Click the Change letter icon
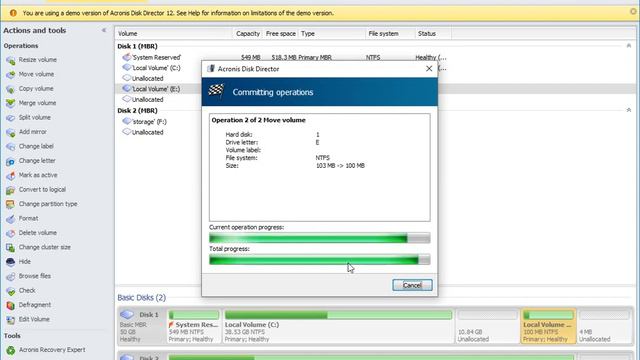 click(x=11, y=161)
